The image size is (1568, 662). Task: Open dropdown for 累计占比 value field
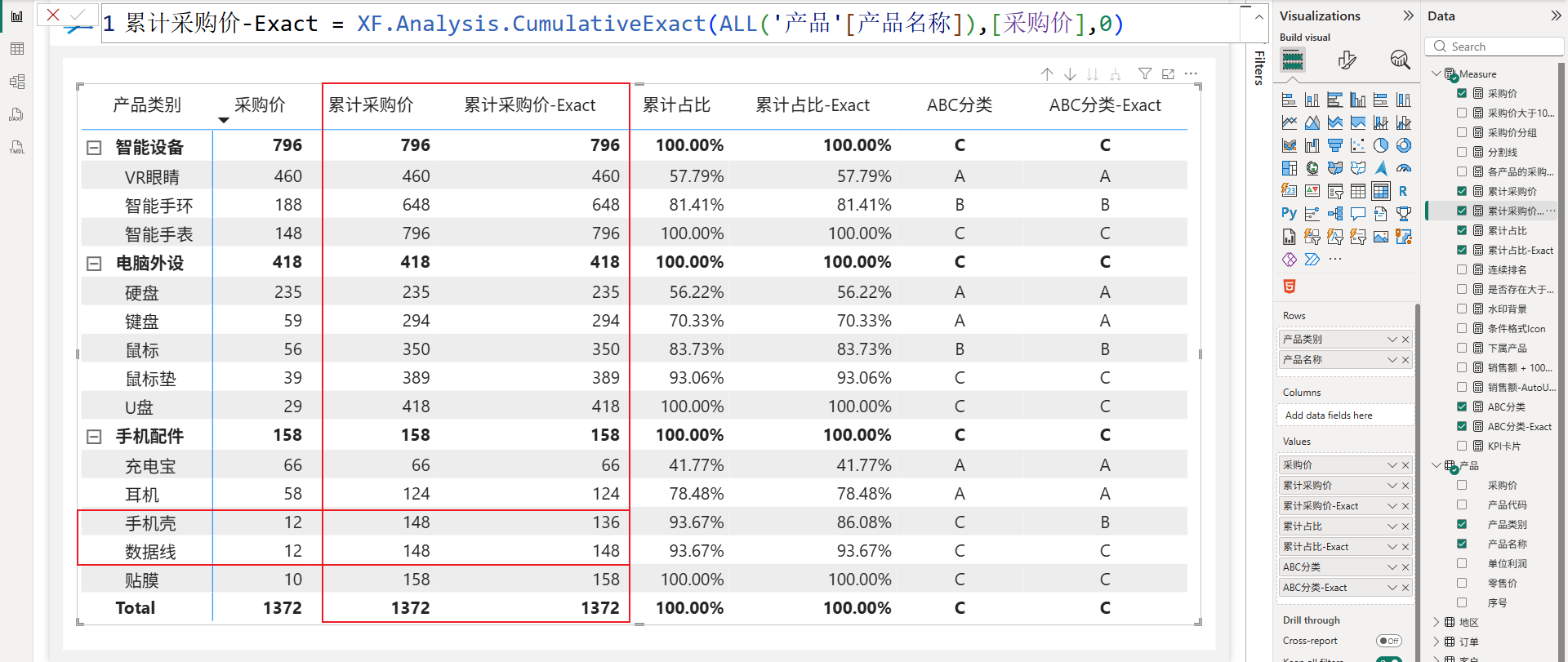coord(1392,526)
